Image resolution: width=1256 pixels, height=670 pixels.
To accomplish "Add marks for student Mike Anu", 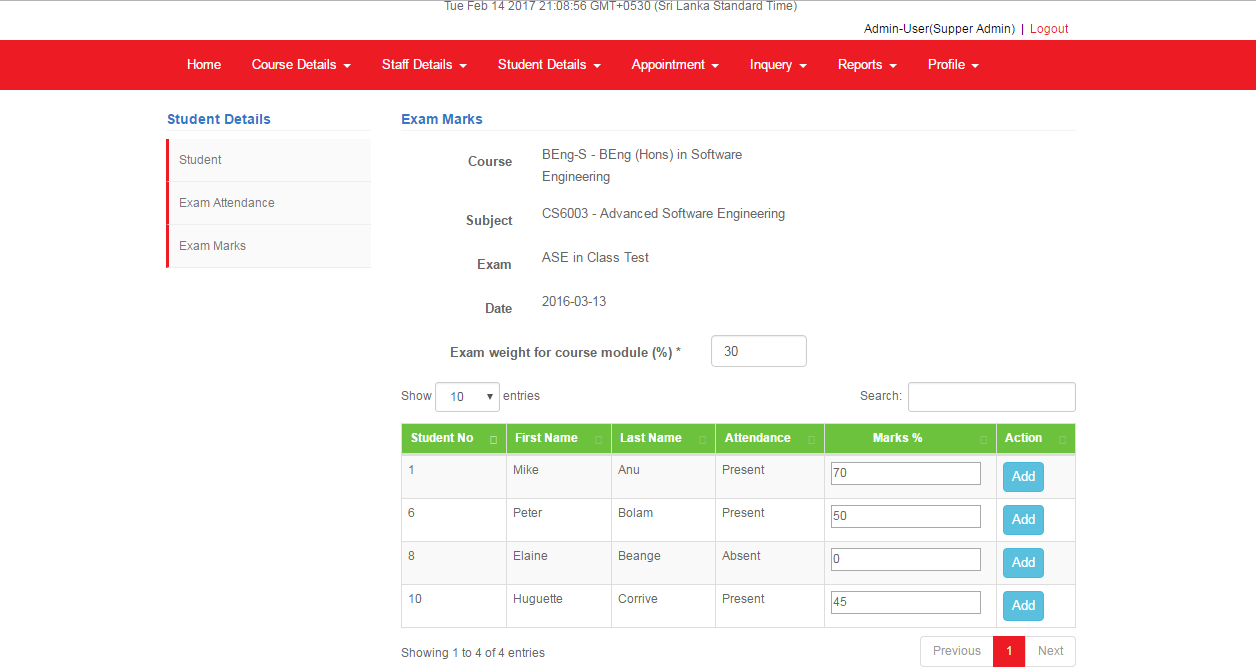I will tap(1023, 477).
